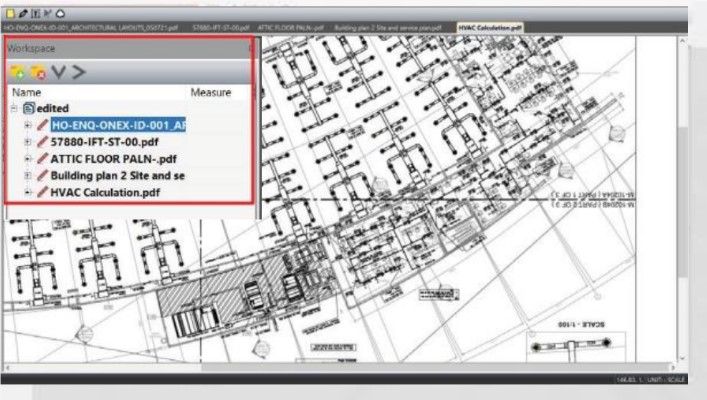Click the Measure column header
Viewport: 707px width, 400px height.
click(x=210, y=92)
